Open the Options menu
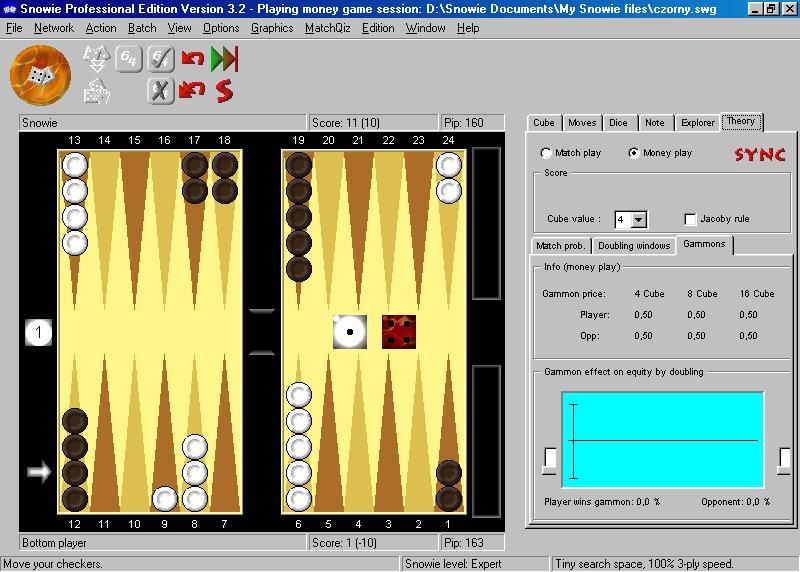The height and width of the screenshot is (572, 800). [x=221, y=28]
